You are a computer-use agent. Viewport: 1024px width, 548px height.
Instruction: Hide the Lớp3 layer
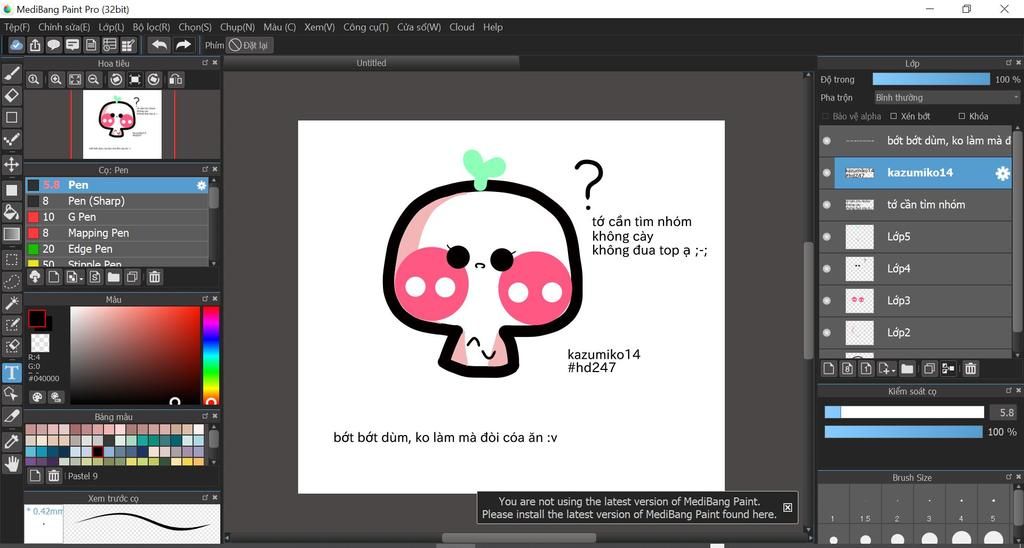click(x=827, y=300)
